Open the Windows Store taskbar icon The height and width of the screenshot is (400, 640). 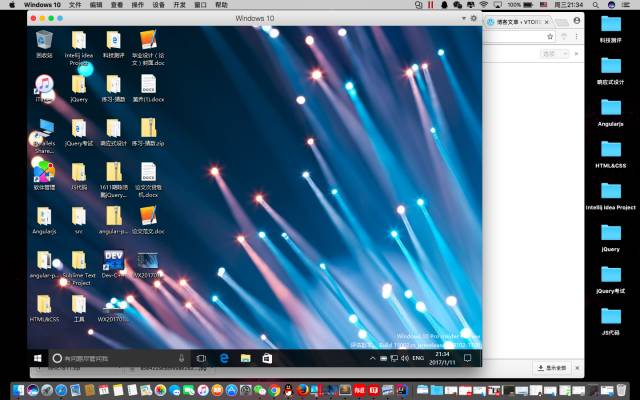pos(267,358)
